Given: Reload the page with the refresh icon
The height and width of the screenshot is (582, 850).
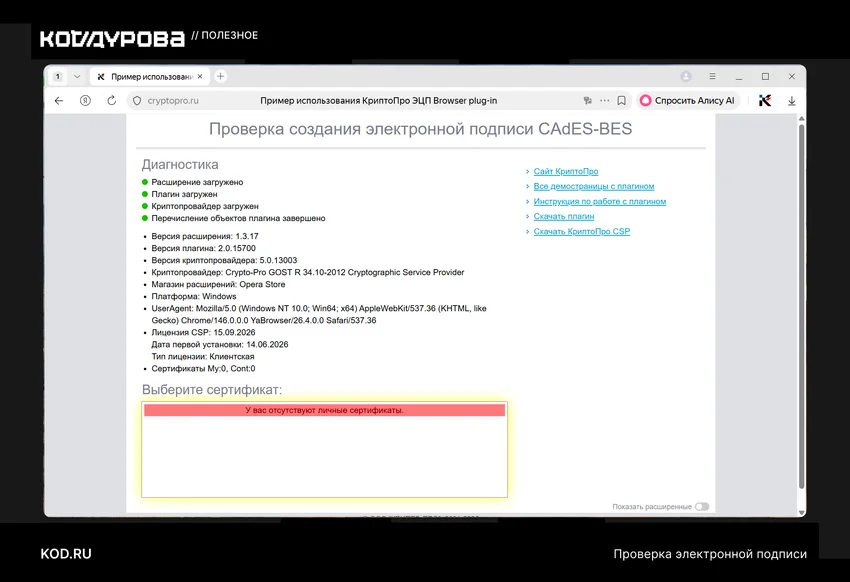Looking at the screenshot, I should 112,101.
